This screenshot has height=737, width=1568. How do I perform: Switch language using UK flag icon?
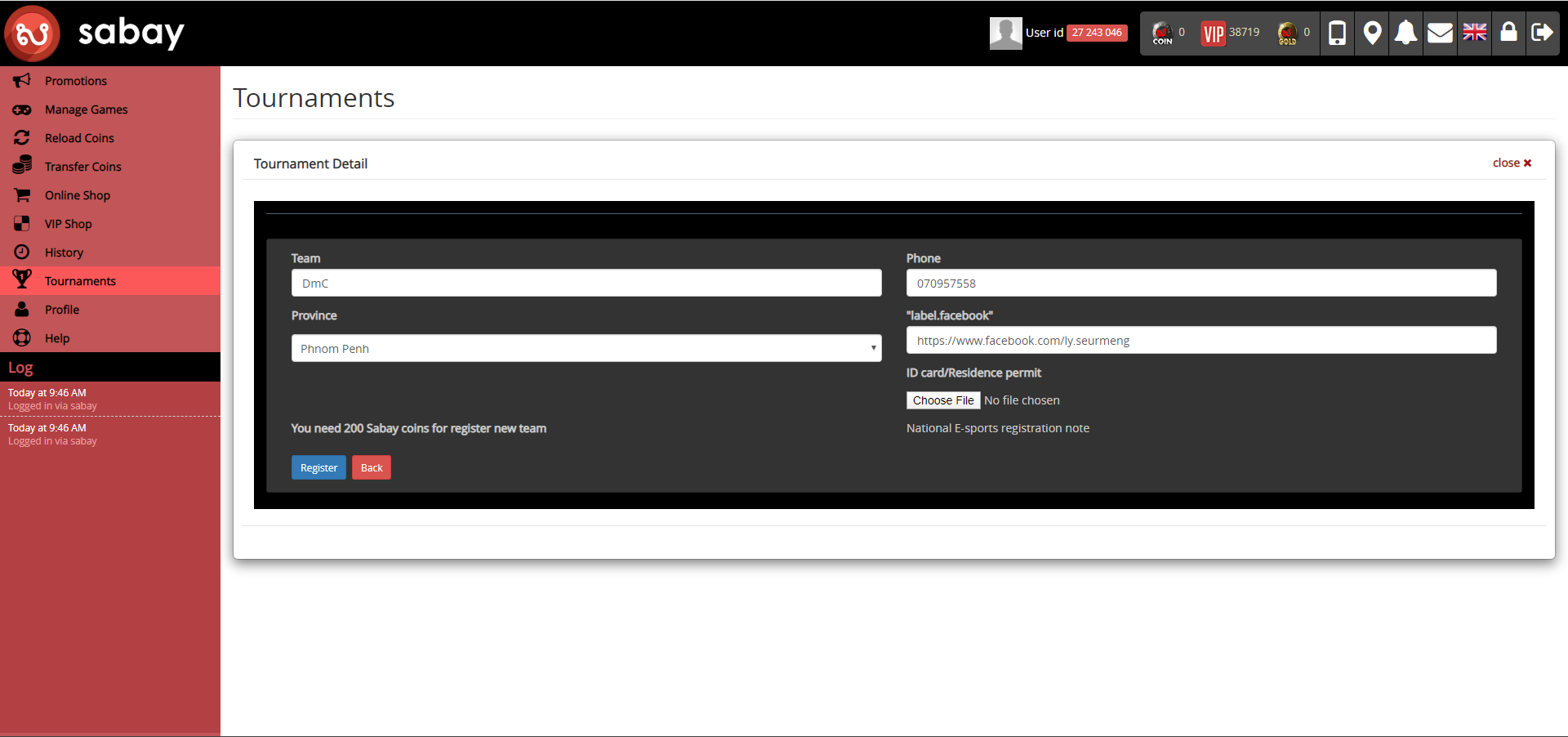click(x=1474, y=33)
